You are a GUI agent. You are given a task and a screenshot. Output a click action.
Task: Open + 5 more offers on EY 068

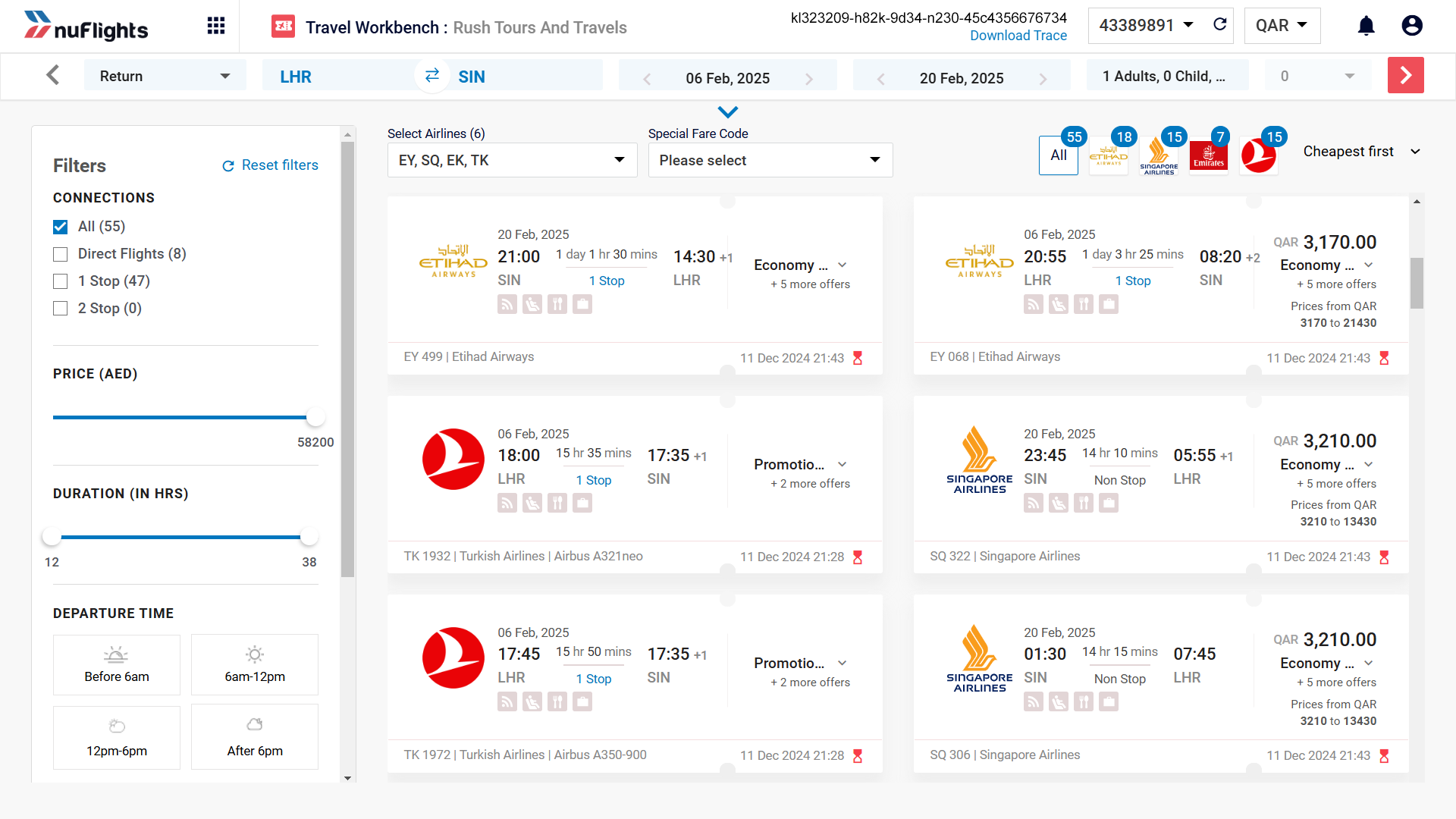(1336, 284)
